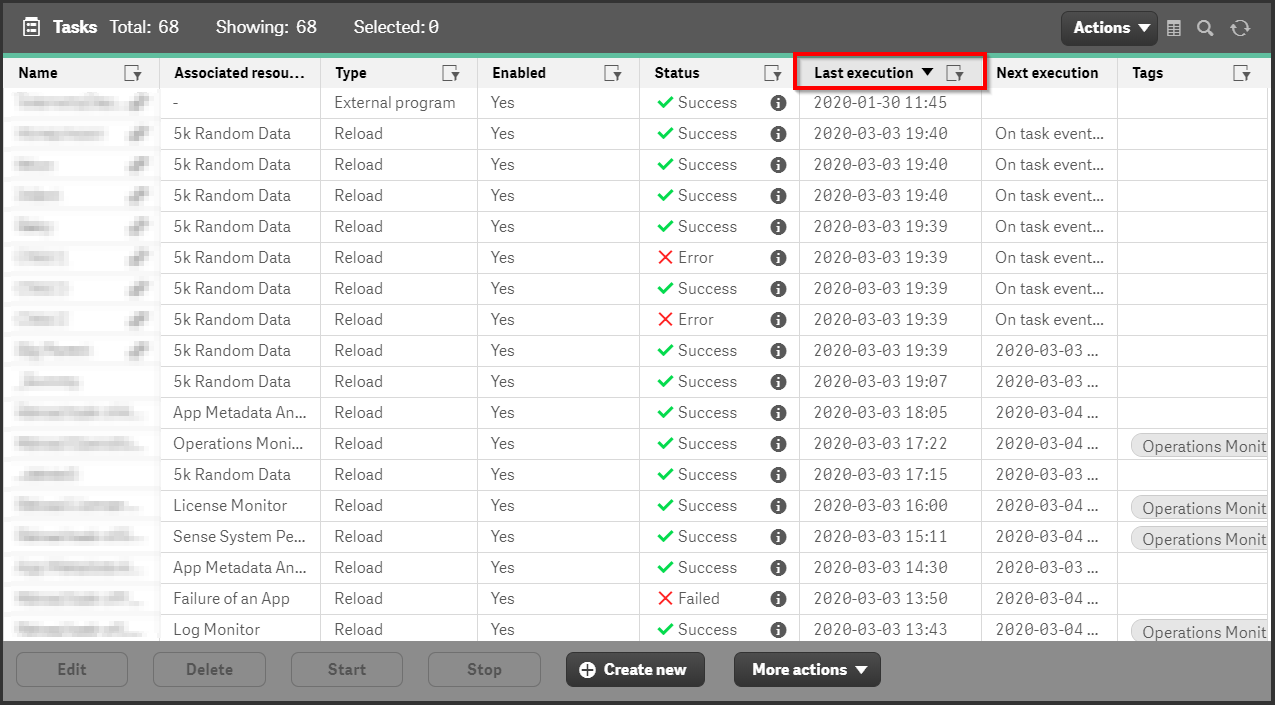This screenshot has width=1275, height=705.
Task: Click the Delete button
Action: click(x=209, y=670)
